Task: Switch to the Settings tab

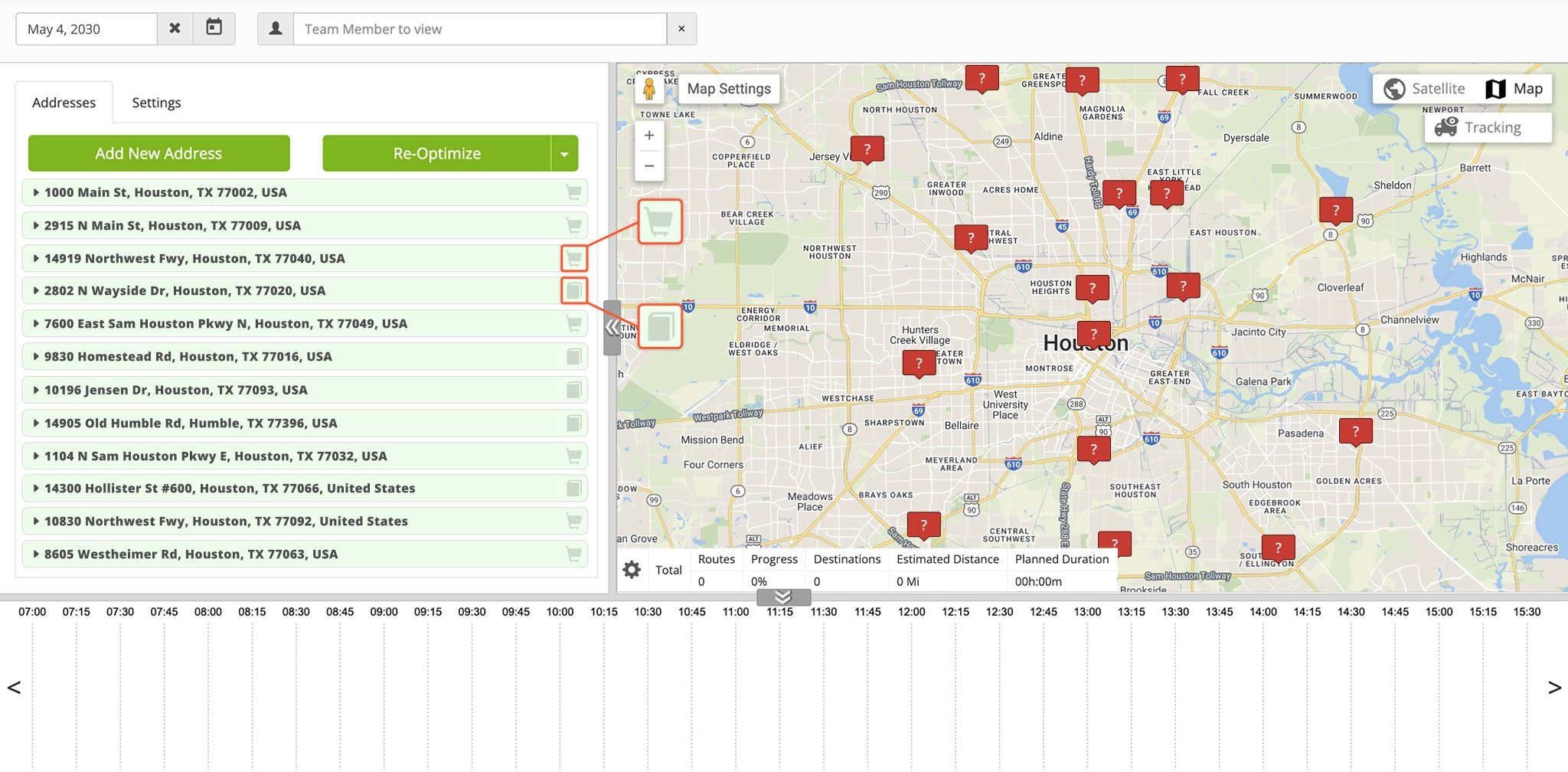Action: (156, 103)
